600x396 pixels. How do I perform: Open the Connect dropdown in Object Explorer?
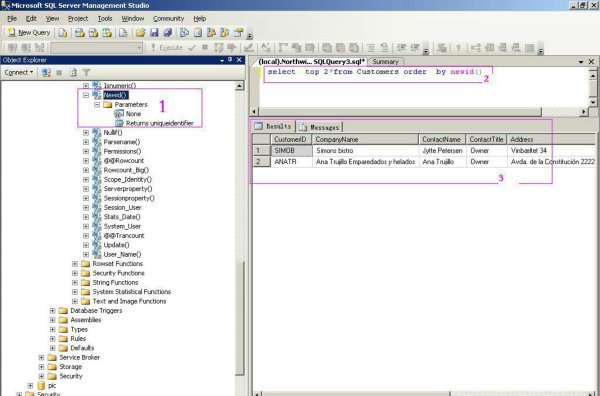click(18, 72)
